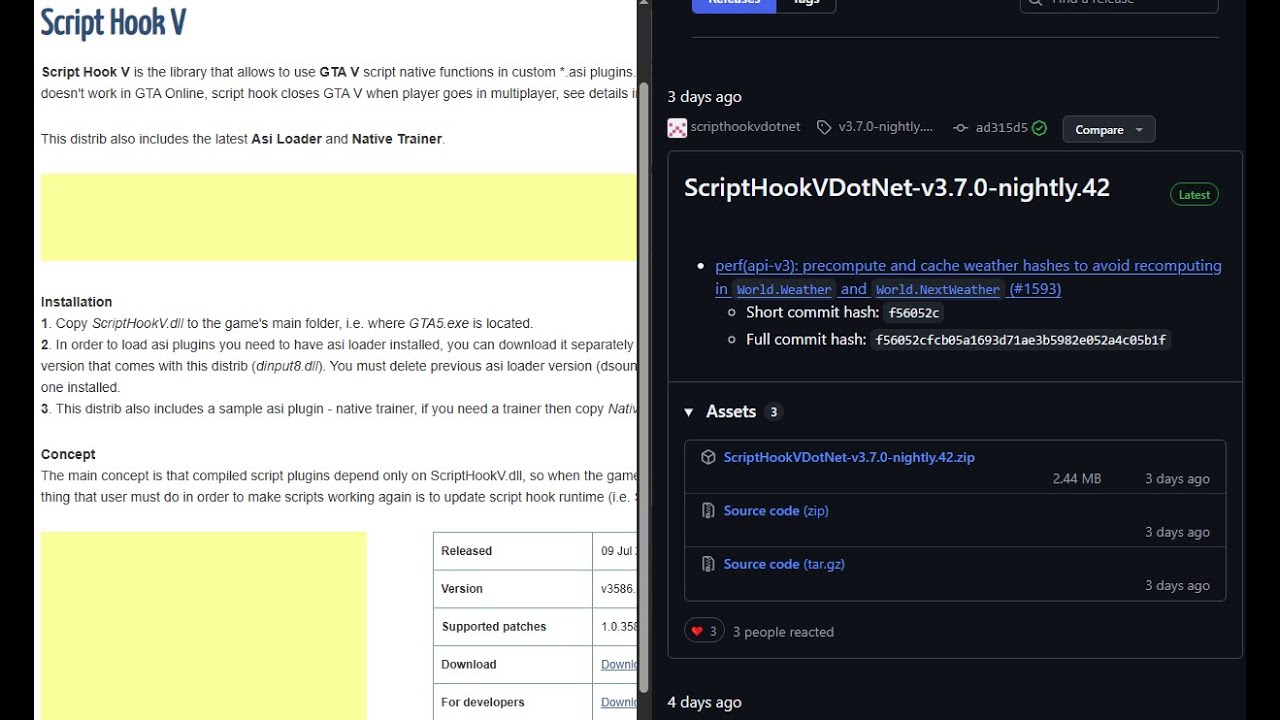1280x720 pixels.
Task: Open commit ad315d5
Action: pos(1001,128)
